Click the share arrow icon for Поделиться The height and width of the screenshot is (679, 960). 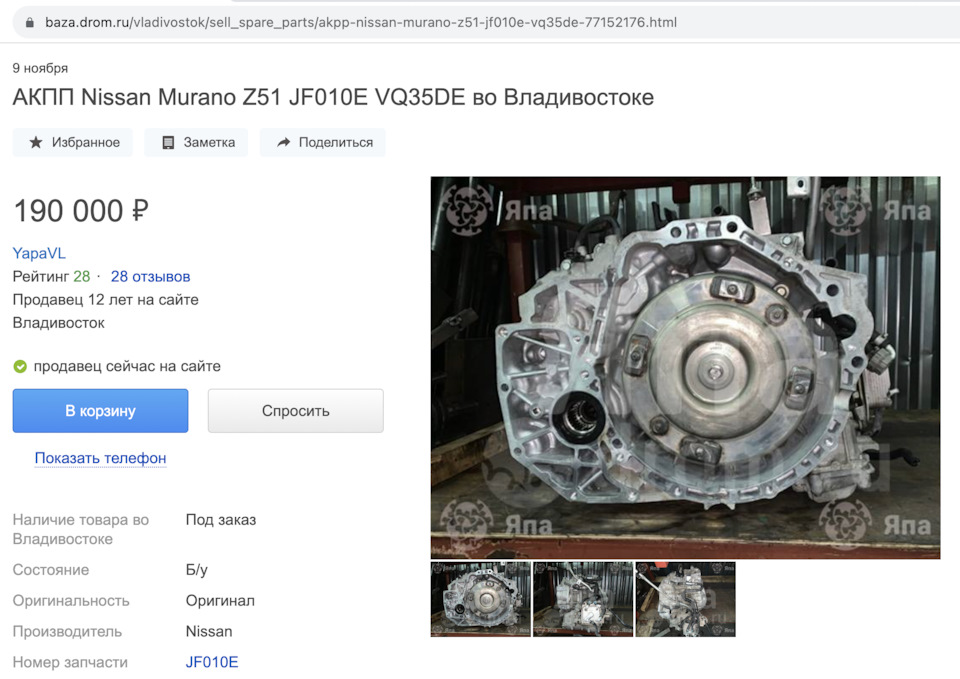[284, 143]
